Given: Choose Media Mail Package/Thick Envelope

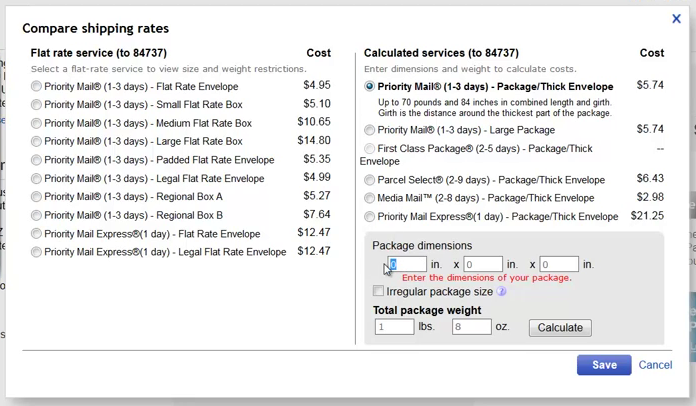Looking at the screenshot, I should [369, 198].
